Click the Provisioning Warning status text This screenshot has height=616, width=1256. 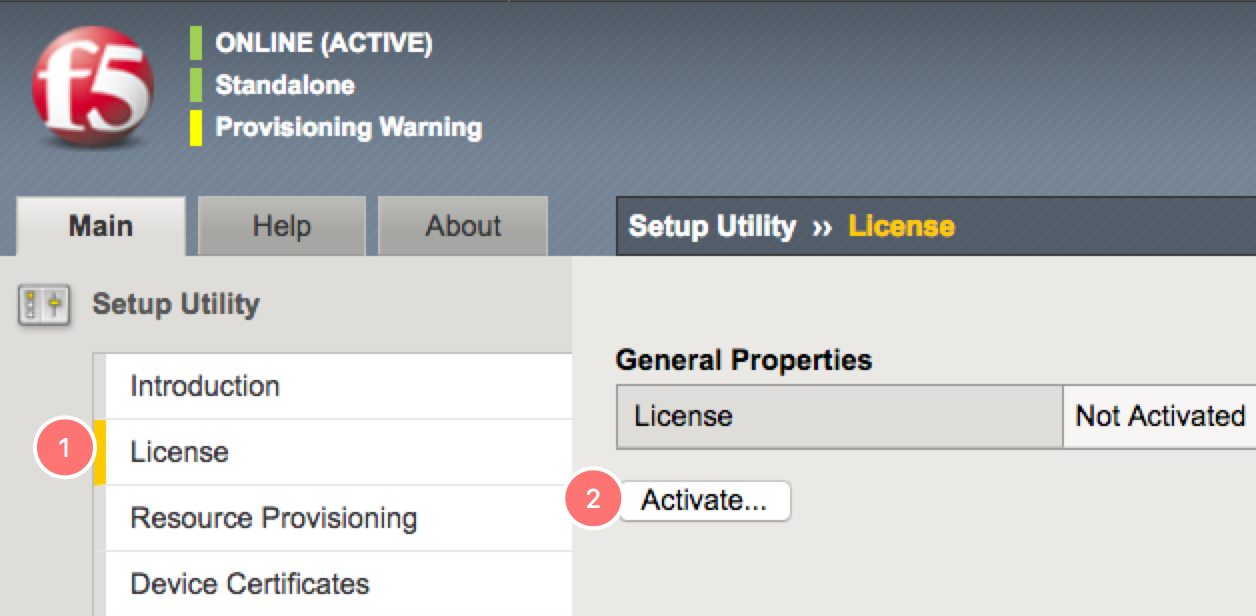point(349,128)
